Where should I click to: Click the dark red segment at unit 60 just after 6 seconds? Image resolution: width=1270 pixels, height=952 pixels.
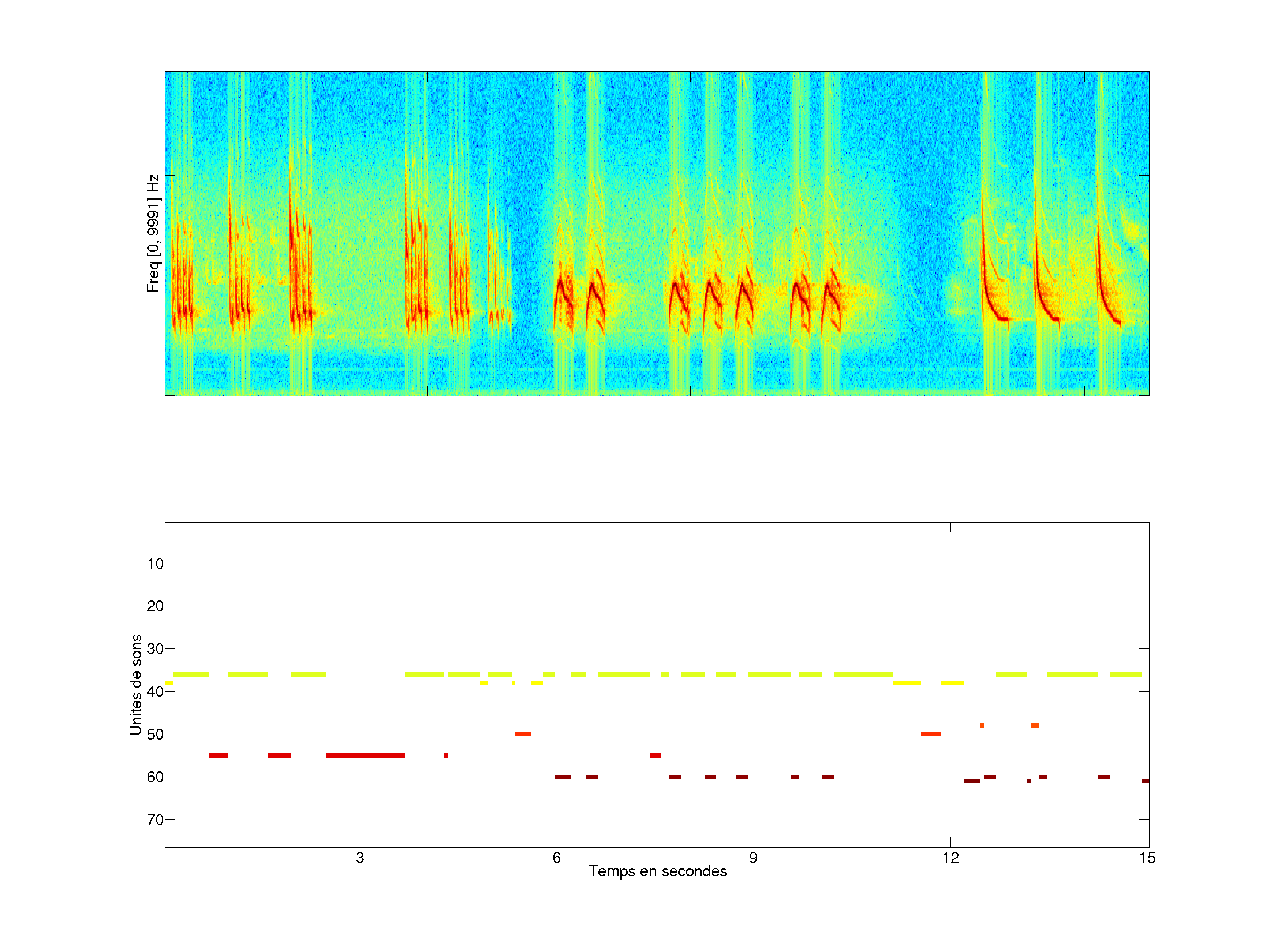point(562,777)
